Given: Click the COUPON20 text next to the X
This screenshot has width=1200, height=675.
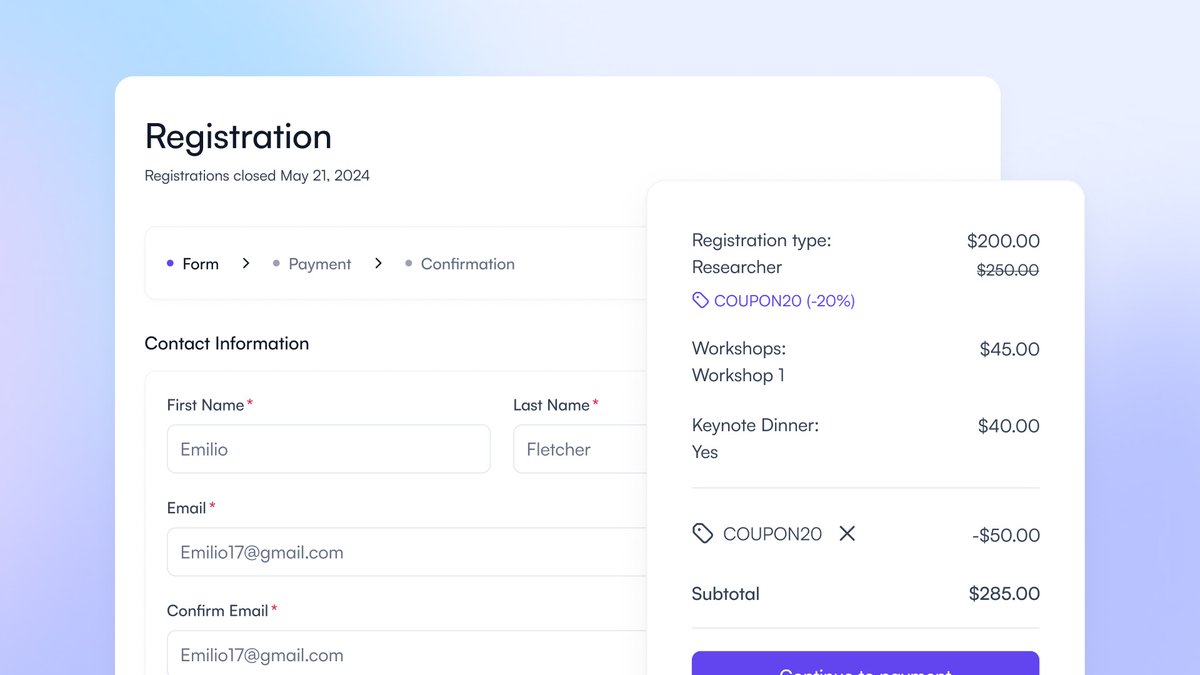Looking at the screenshot, I should click(772, 534).
